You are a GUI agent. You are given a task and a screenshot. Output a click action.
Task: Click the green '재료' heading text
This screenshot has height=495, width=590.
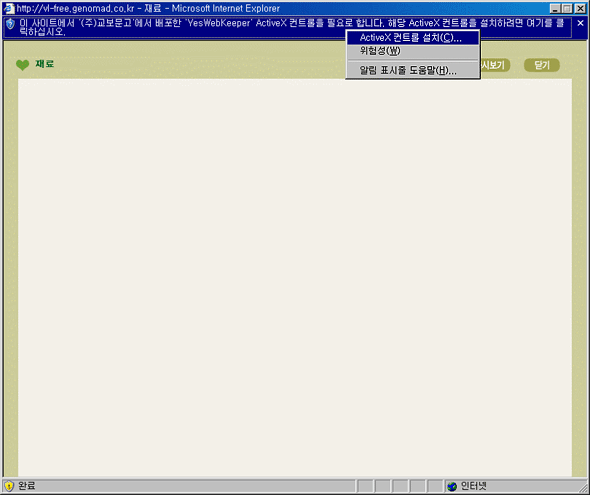point(44,64)
